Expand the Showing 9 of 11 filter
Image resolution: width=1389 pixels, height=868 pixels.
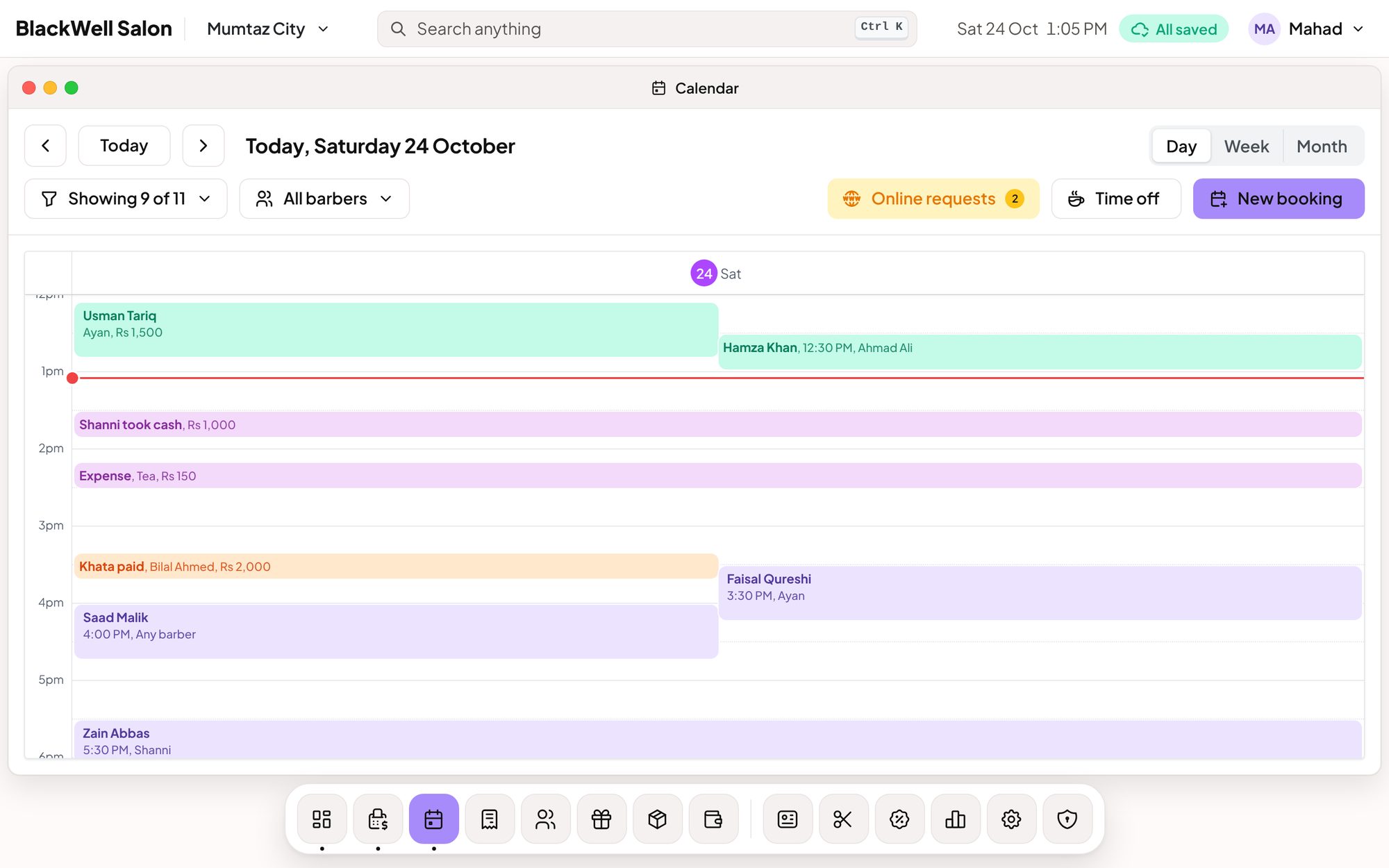[126, 199]
